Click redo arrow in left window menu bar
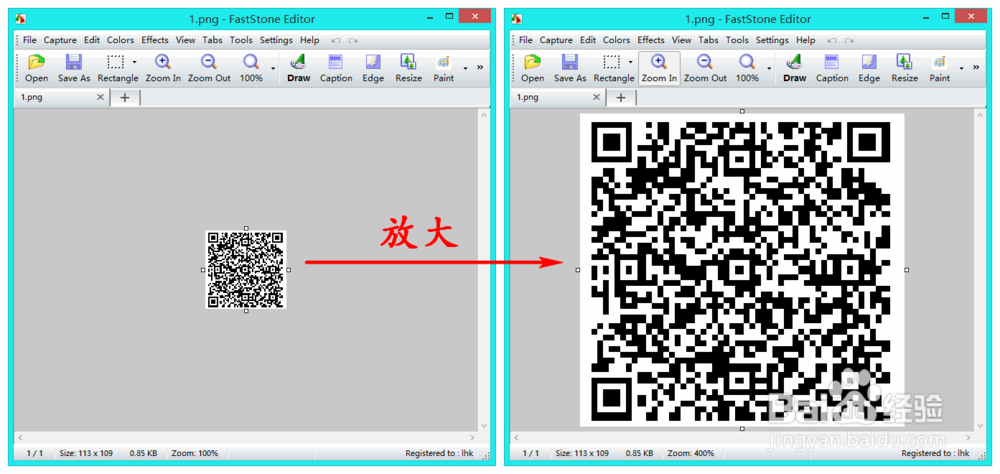The width and height of the screenshot is (1000, 474). coord(353,40)
